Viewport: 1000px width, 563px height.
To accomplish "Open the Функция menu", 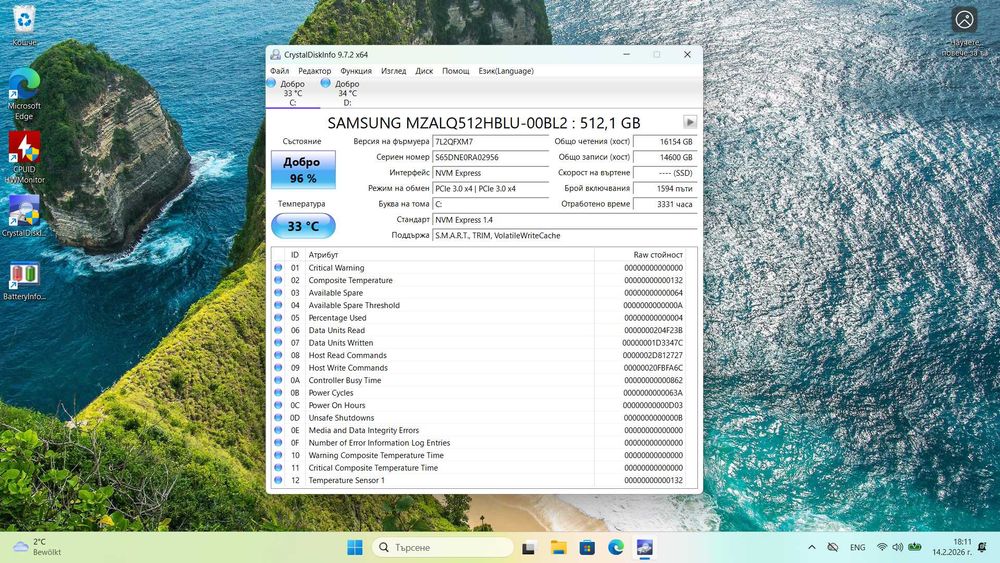I will pyautogui.click(x=356, y=71).
